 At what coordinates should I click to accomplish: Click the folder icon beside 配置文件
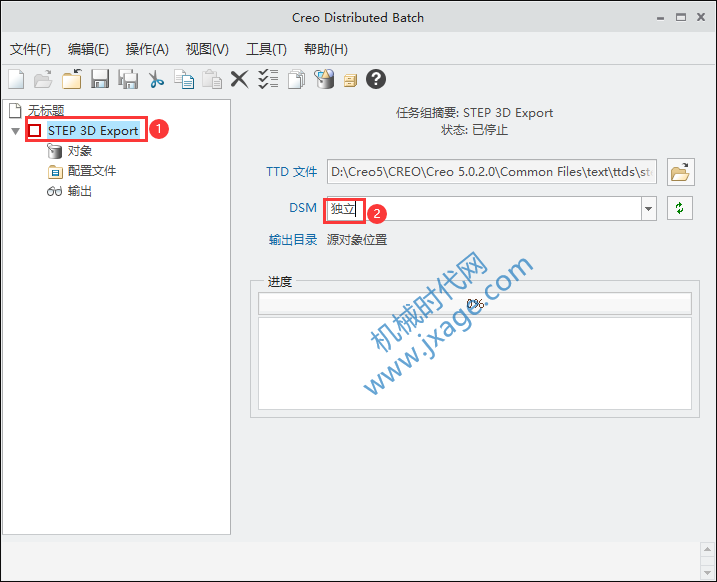click(55, 171)
